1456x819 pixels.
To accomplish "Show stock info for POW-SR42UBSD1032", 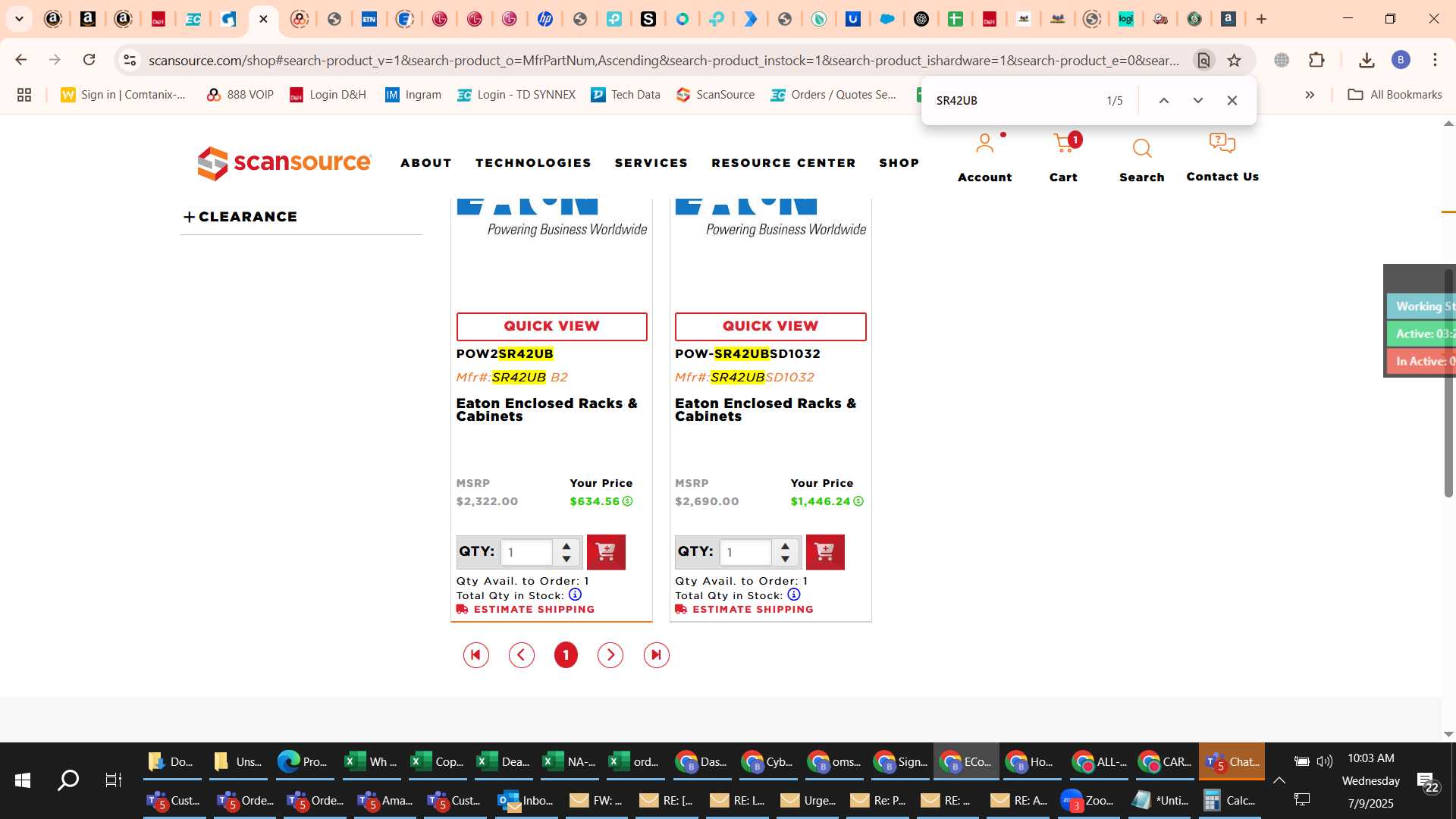I will pyautogui.click(x=793, y=595).
